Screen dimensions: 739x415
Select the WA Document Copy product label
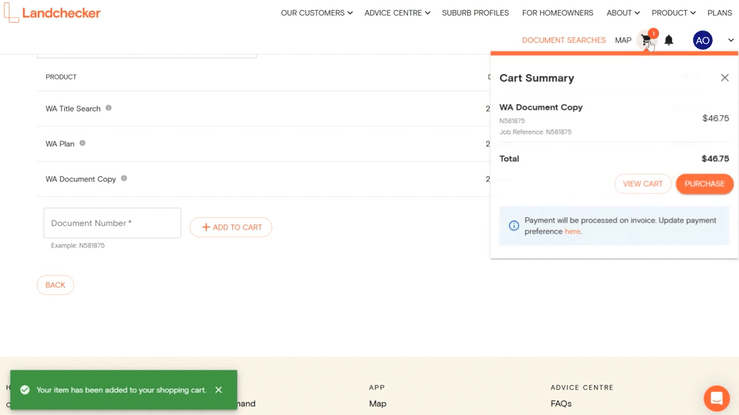[x=81, y=179]
